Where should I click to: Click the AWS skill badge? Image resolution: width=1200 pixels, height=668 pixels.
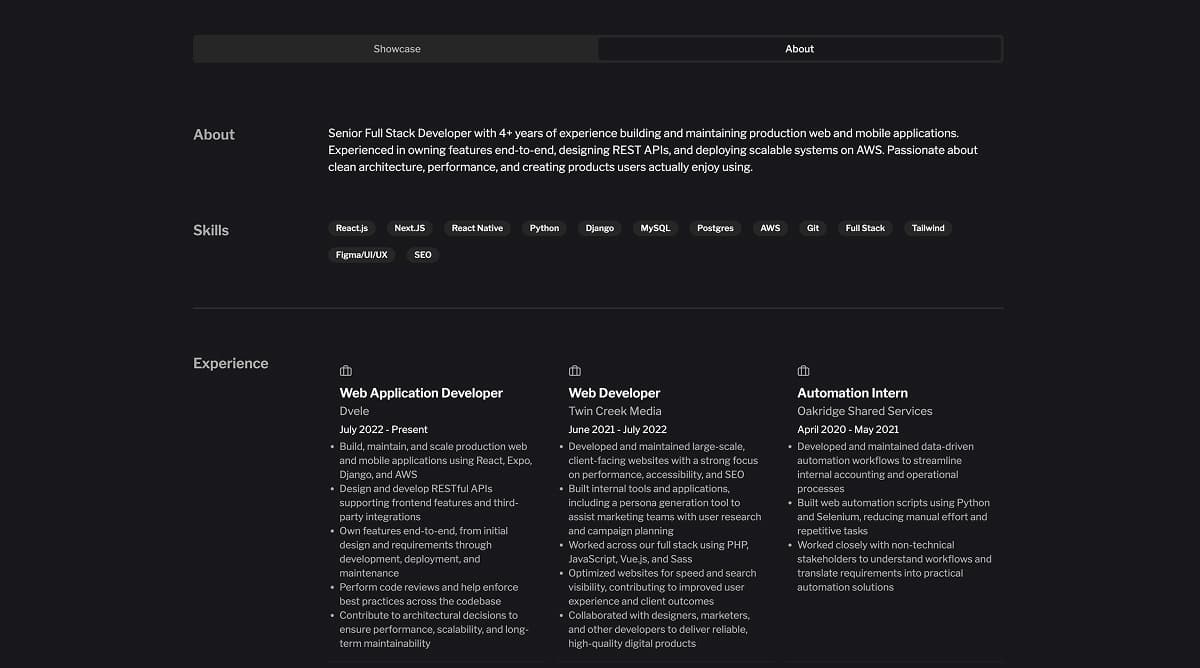pyautogui.click(x=770, y=228)
